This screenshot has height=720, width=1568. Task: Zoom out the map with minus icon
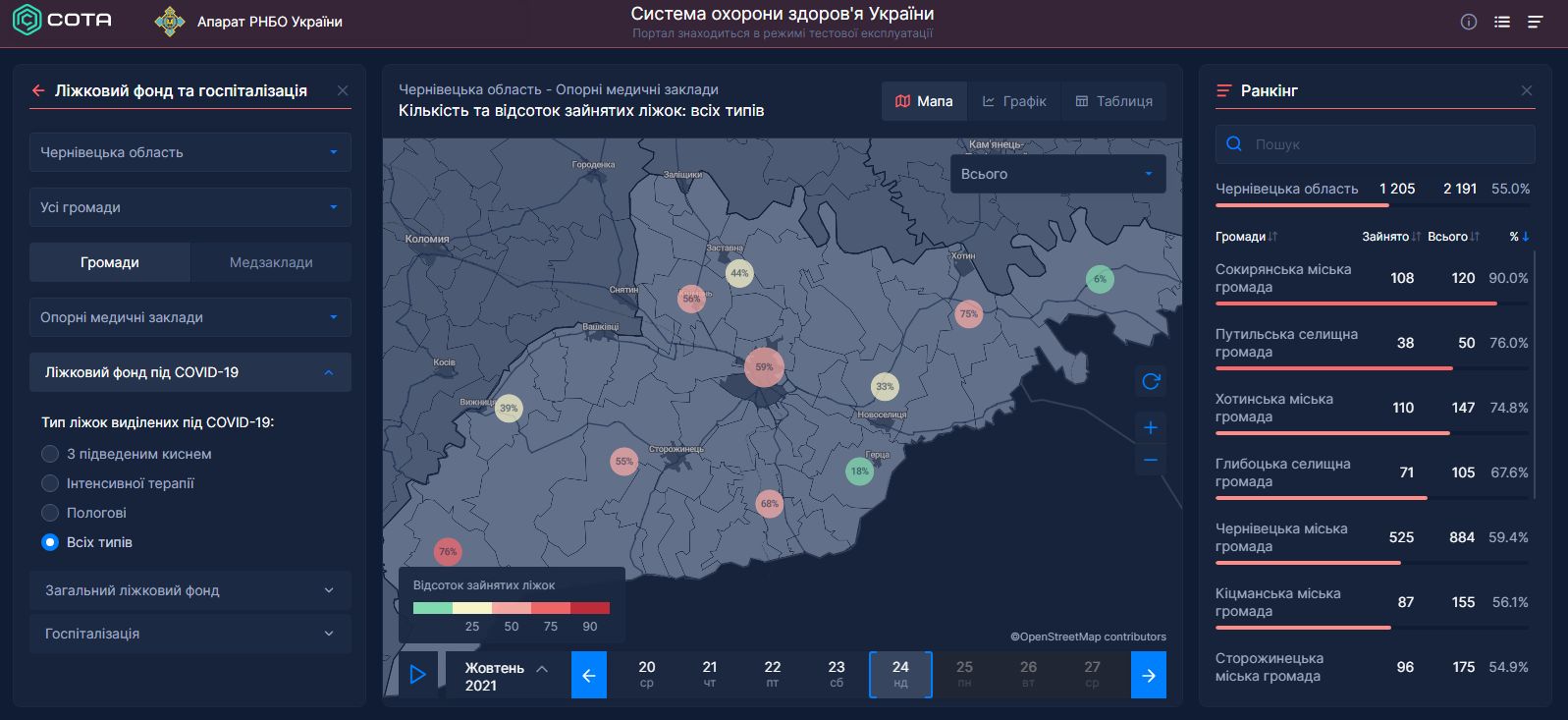tap(1151, 460)
